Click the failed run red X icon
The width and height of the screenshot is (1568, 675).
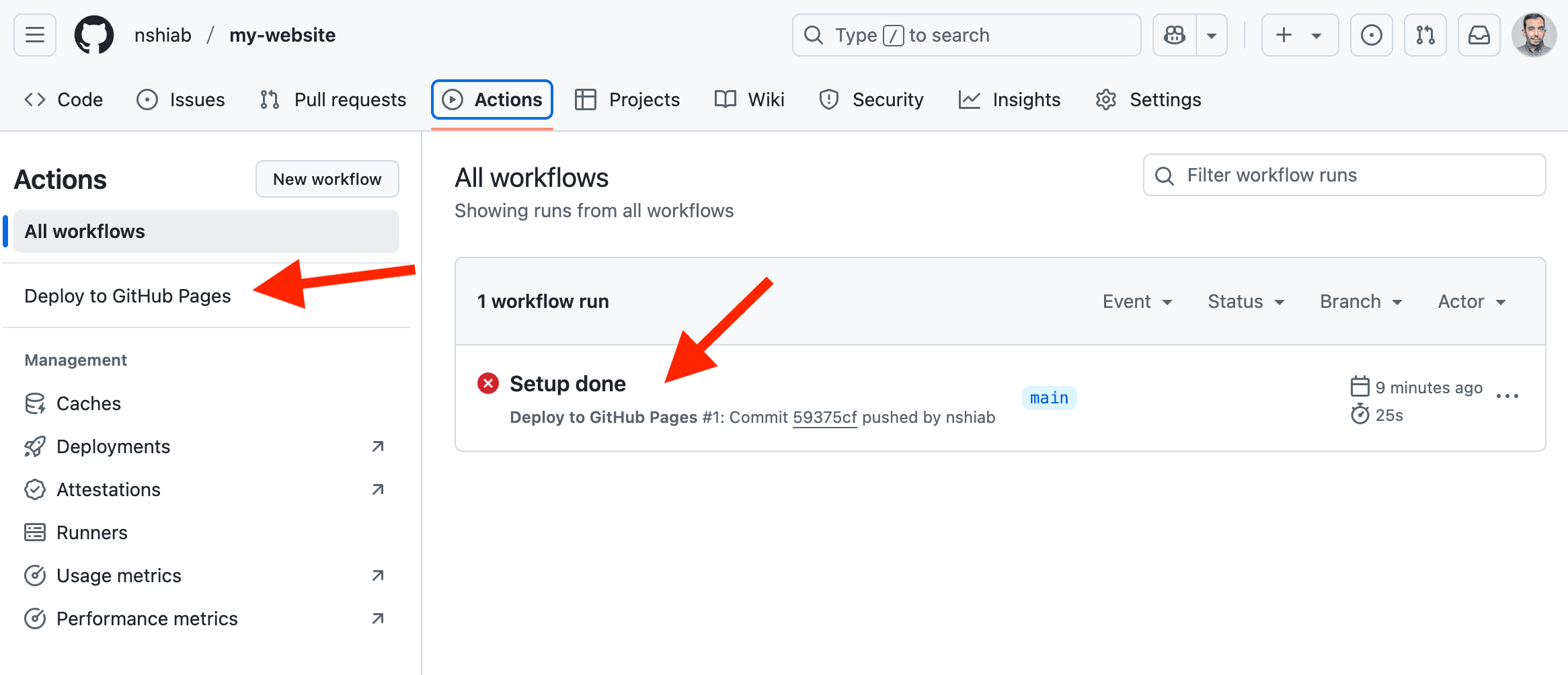(488, 383)
